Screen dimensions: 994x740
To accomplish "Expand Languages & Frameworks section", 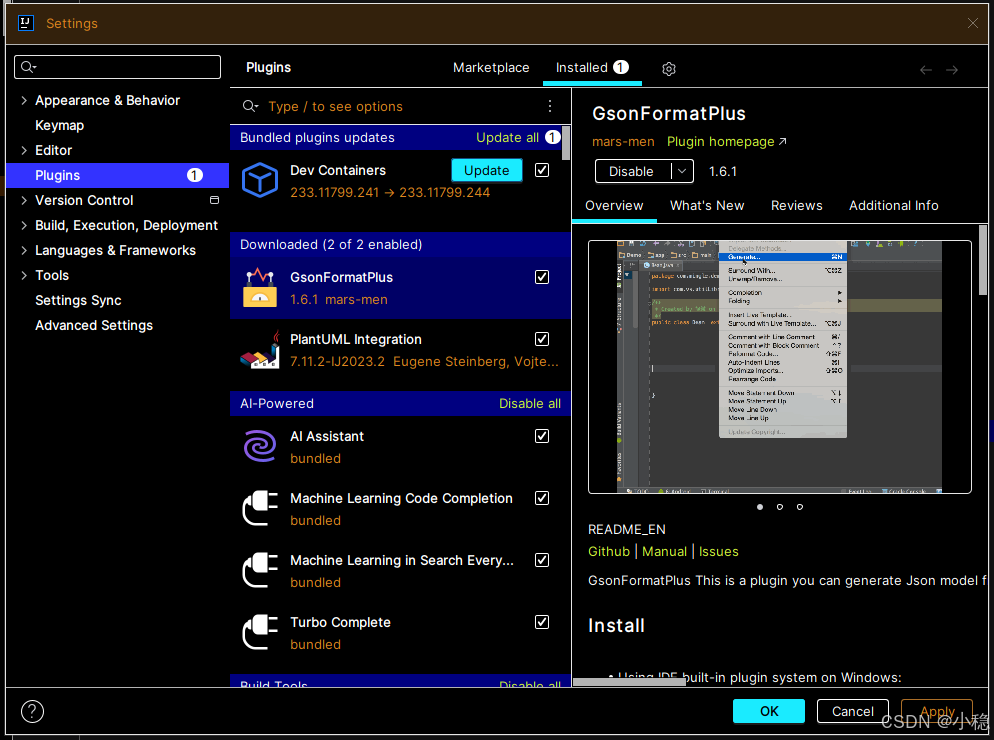I will (24, 250).
